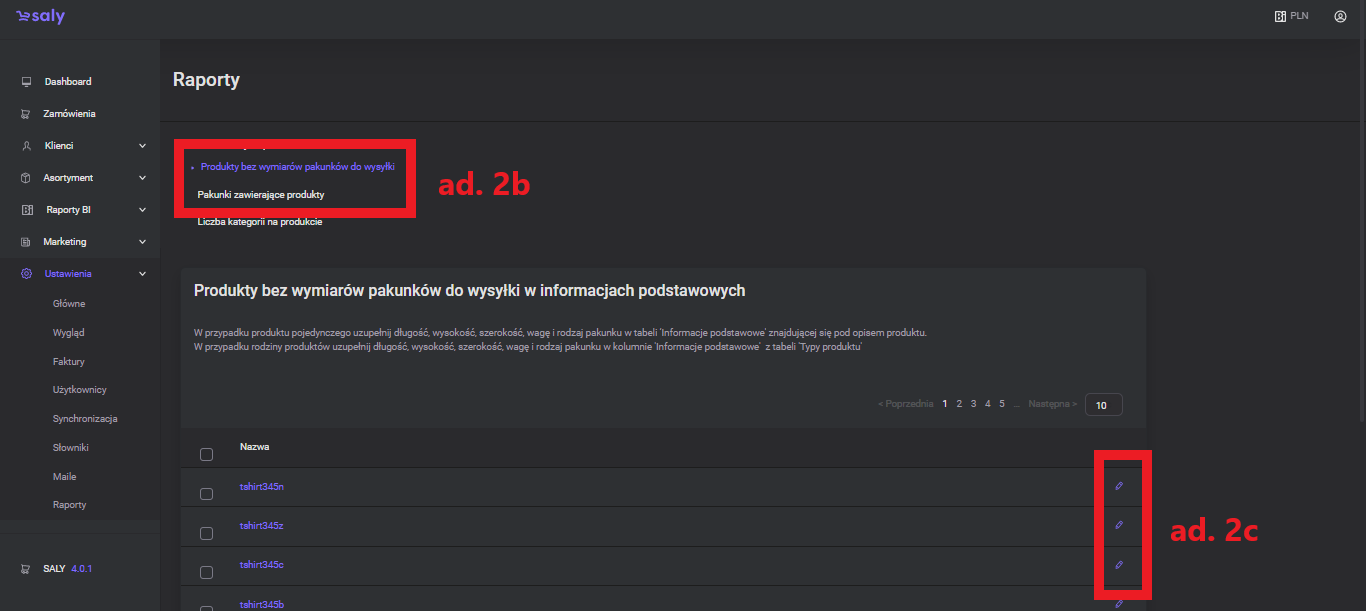
Task: Open the tshirt345c product link
Action: pyautogui.click(x=262, y=565)
